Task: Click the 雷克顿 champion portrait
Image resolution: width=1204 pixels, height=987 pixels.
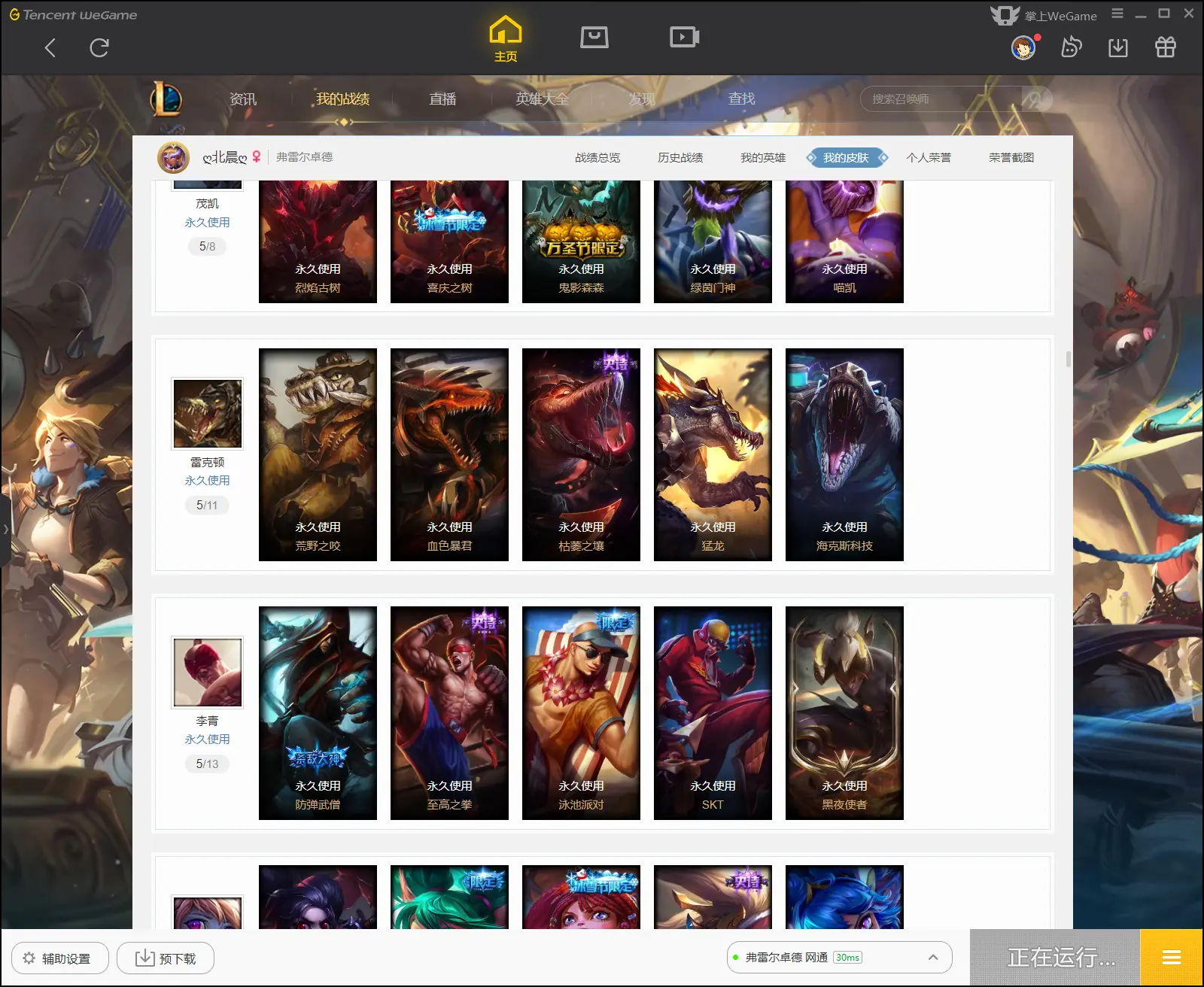Action: (208, 413)
